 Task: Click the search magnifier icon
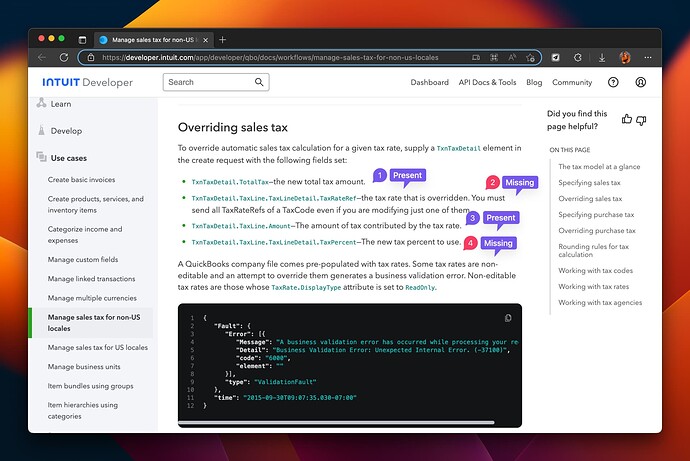(259, 82)
